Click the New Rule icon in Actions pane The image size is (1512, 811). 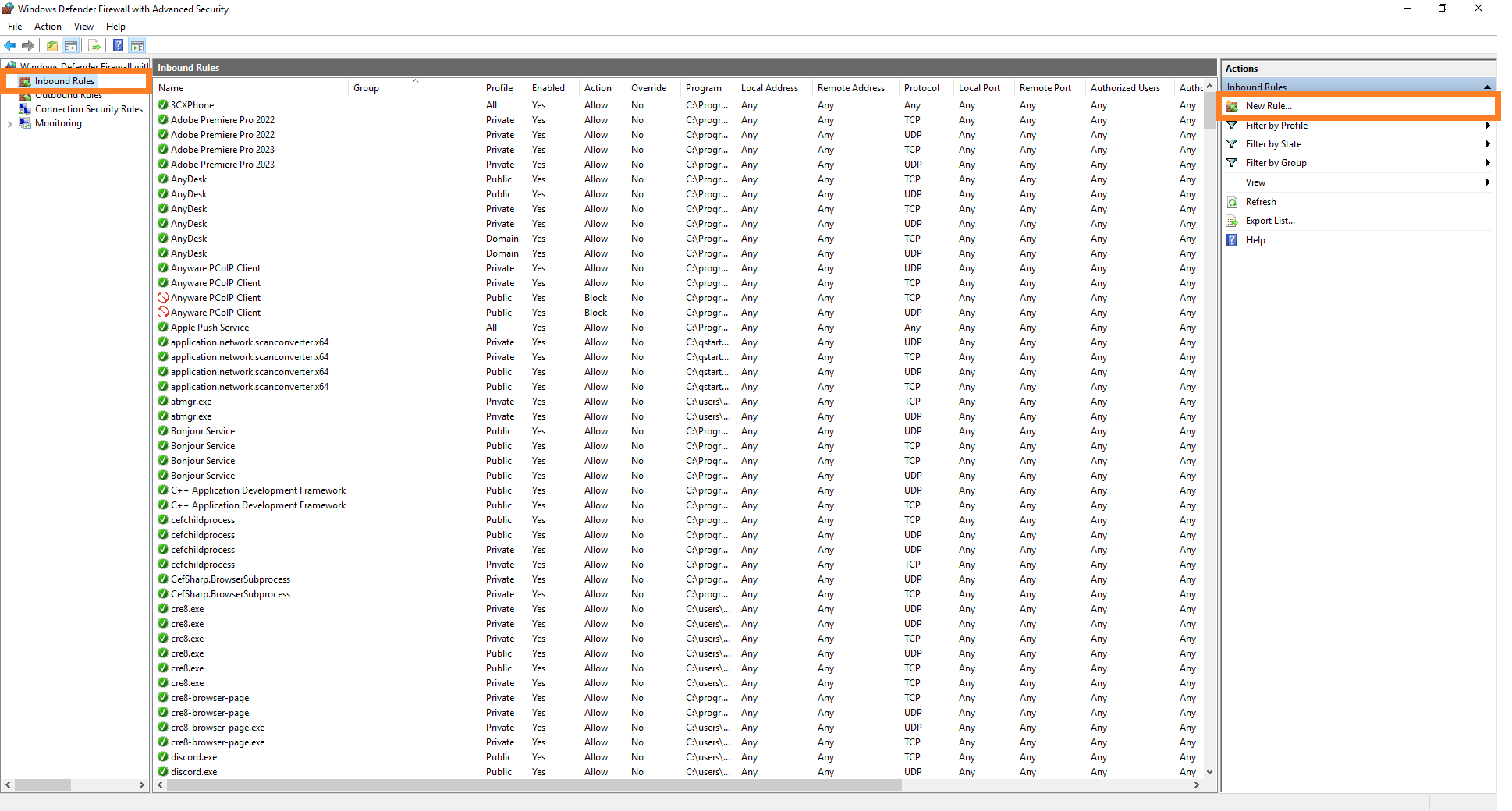(x=1232, y=106)
